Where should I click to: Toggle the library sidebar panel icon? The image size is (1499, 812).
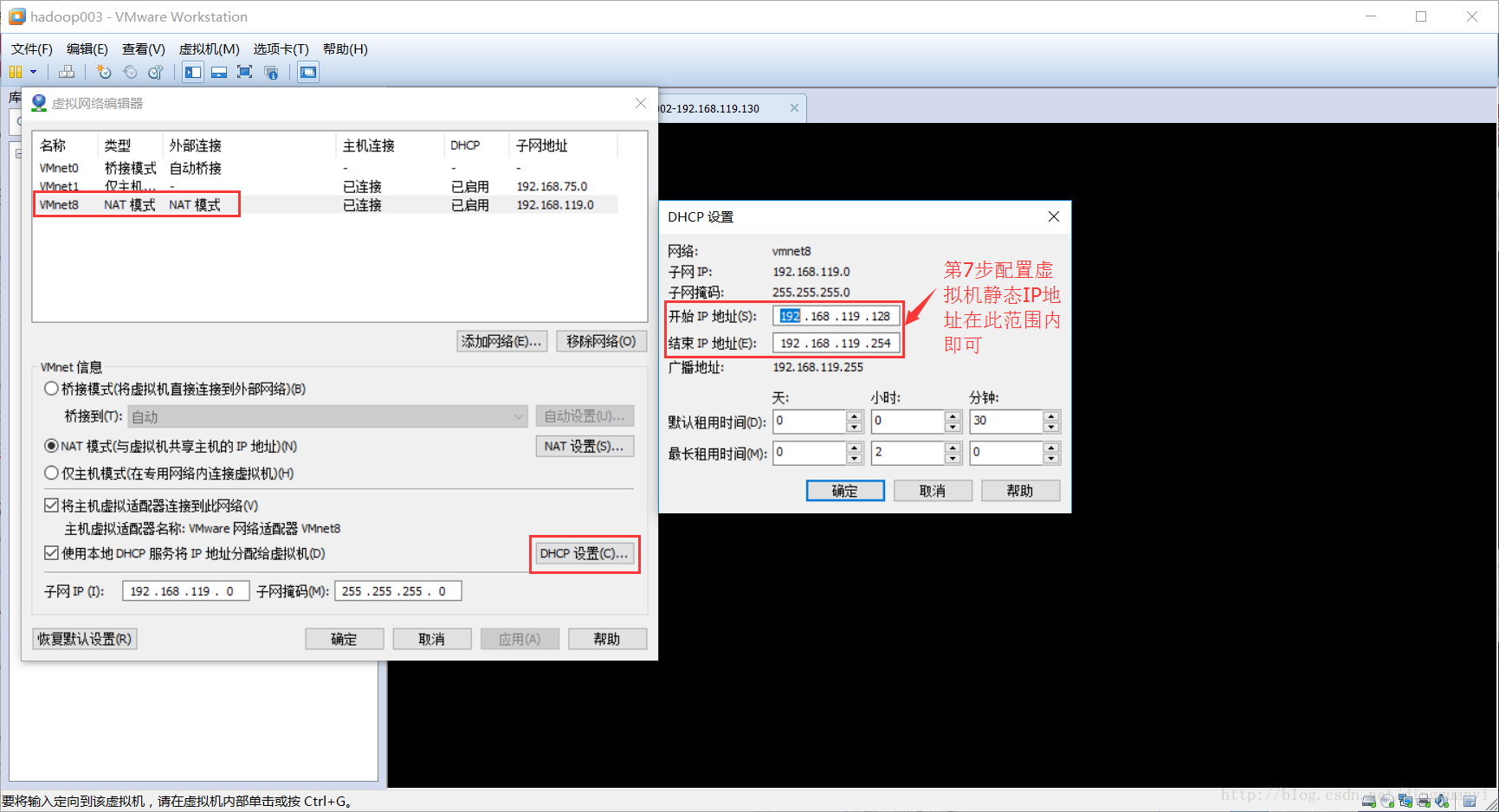point(193,72)
